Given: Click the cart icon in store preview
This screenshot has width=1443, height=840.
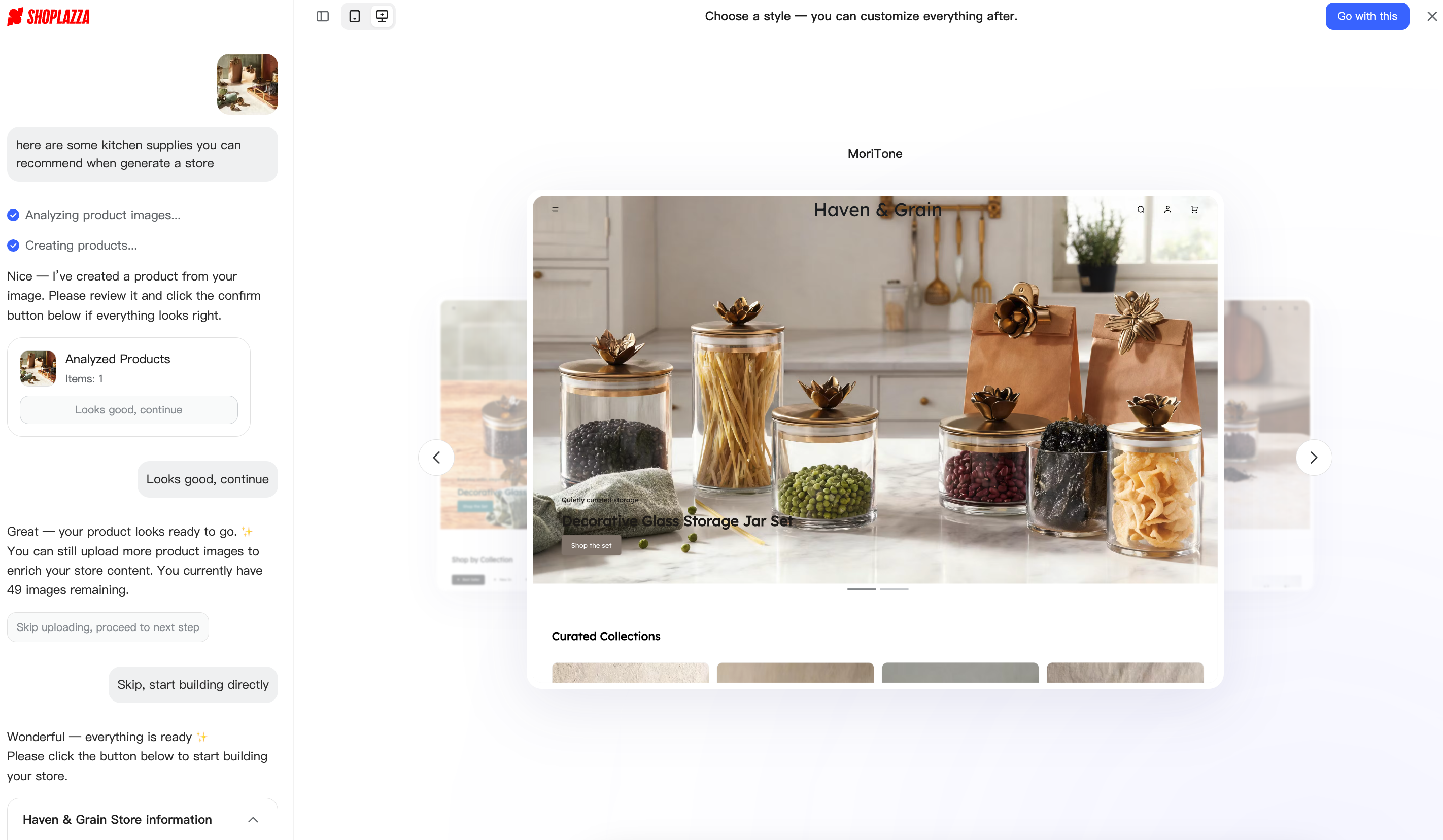Looking at the screenshot, I should tap(1194, 209).
